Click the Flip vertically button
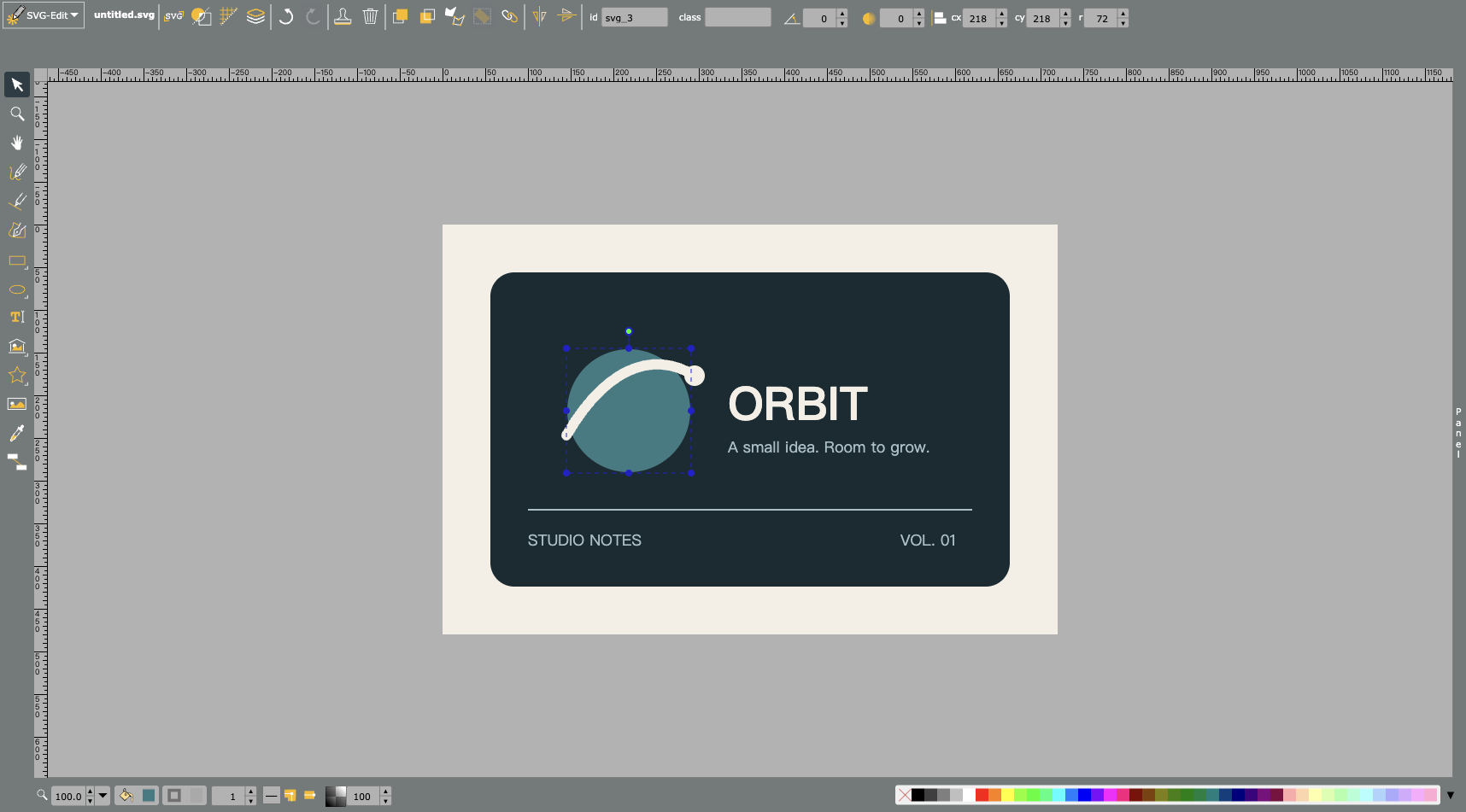Viewport: 1466px width, 812px height. (566, 16)
